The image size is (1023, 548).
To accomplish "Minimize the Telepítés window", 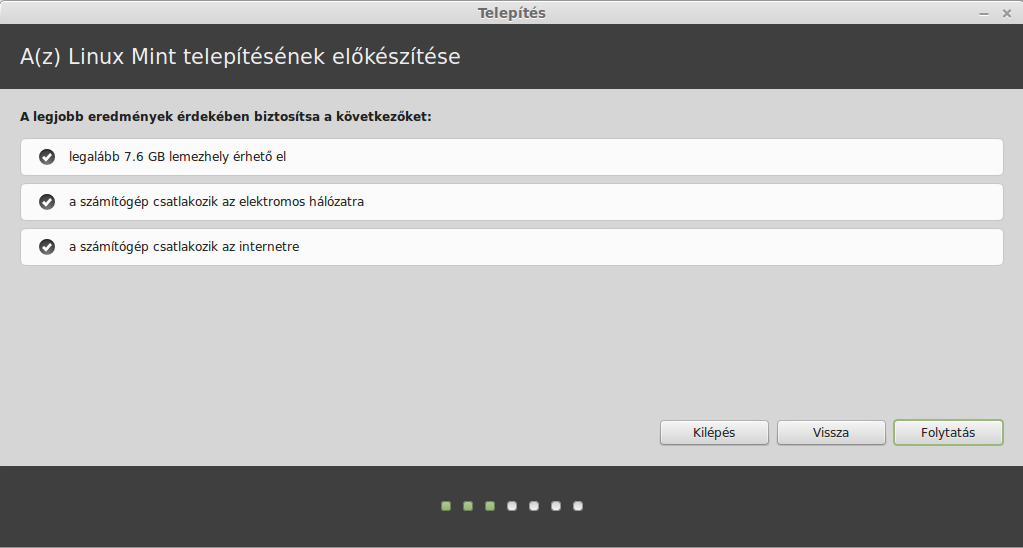I will 984,13.
